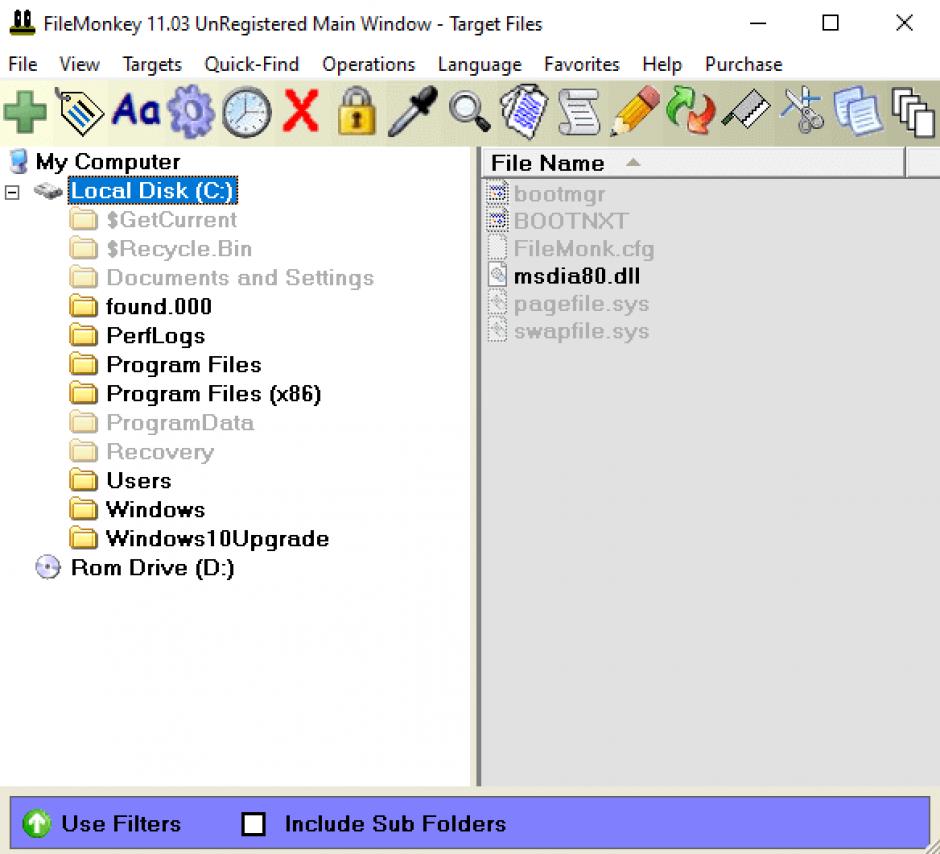Select the Rom Drive (D:) item
The width and height of the screenshot is (940, 854).
point(152,567)
